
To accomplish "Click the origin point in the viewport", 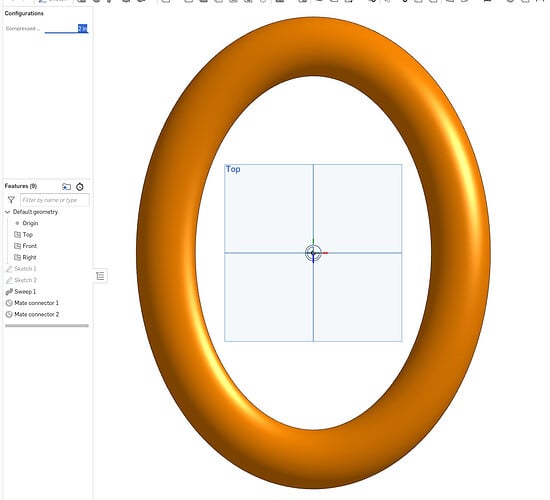I will [x=313, y=253].
